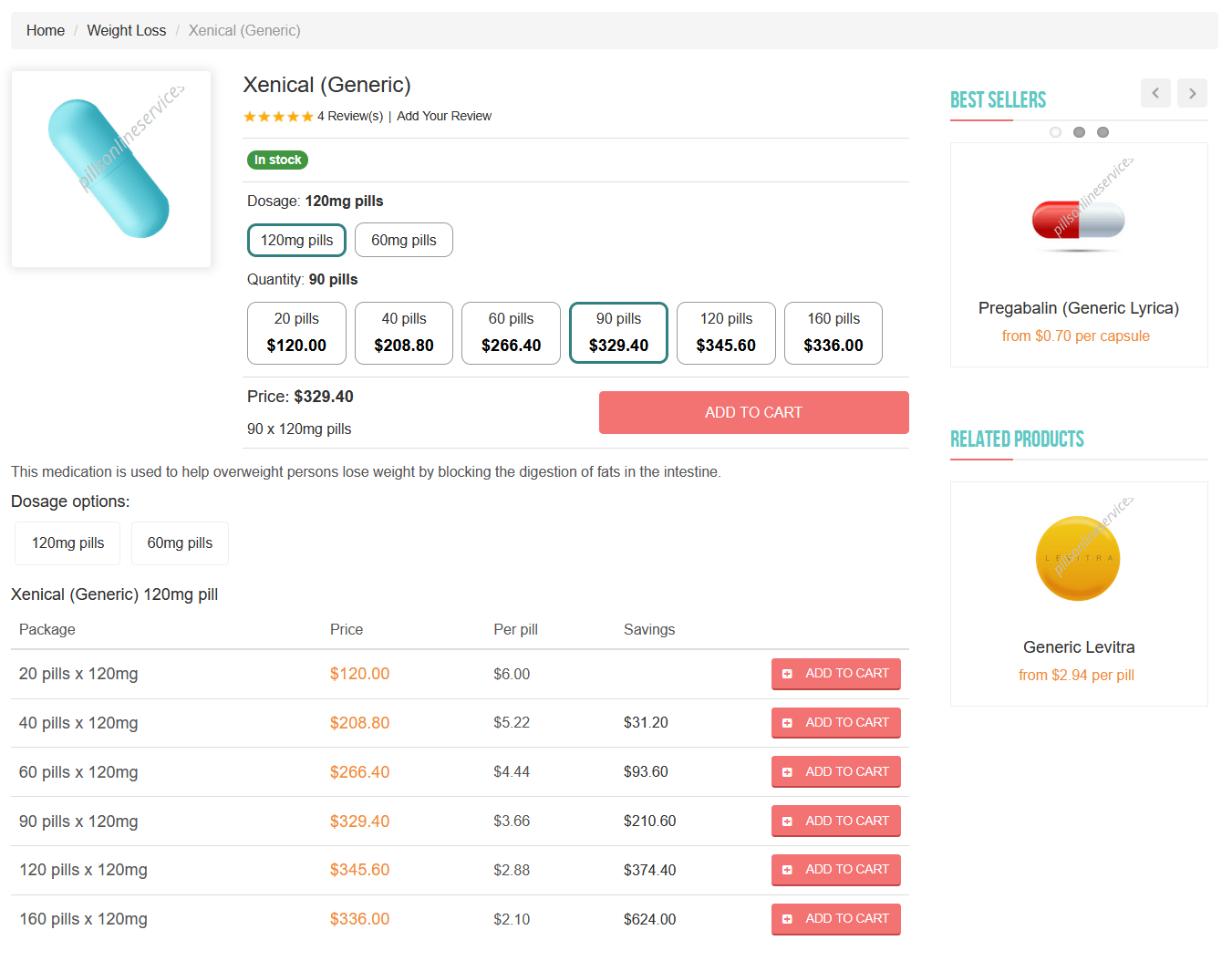Click the Xenical (Generic) breadcrumb text

point(244,30)
